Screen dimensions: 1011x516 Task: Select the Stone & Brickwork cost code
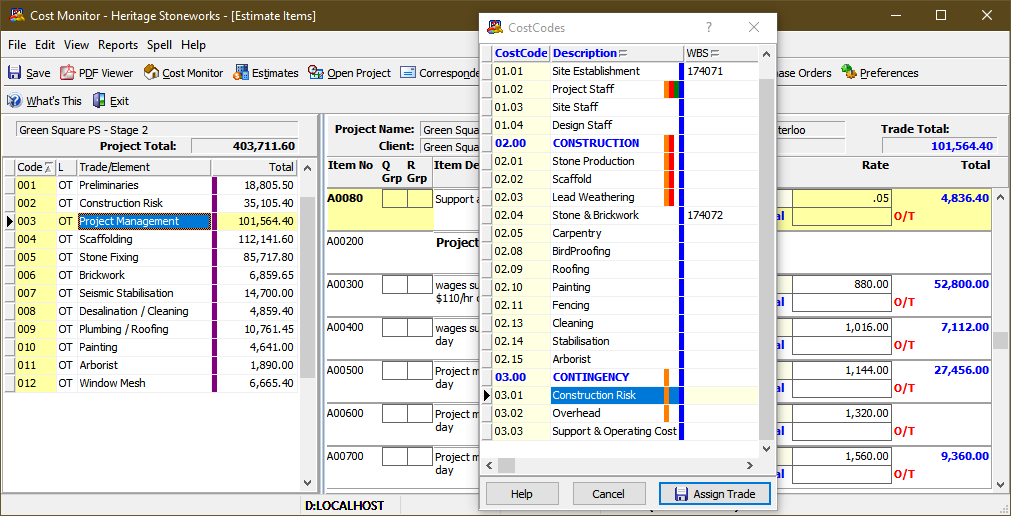click(620, 215)
